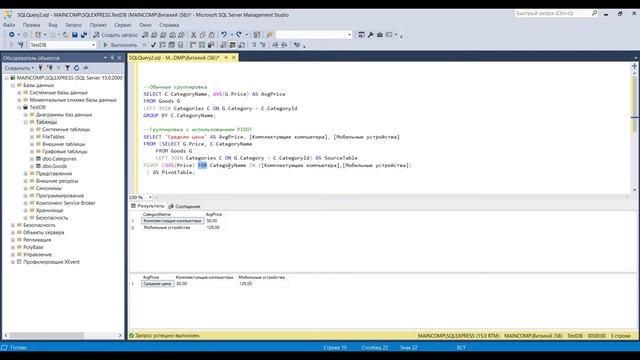Open the Вид menu

53,25
